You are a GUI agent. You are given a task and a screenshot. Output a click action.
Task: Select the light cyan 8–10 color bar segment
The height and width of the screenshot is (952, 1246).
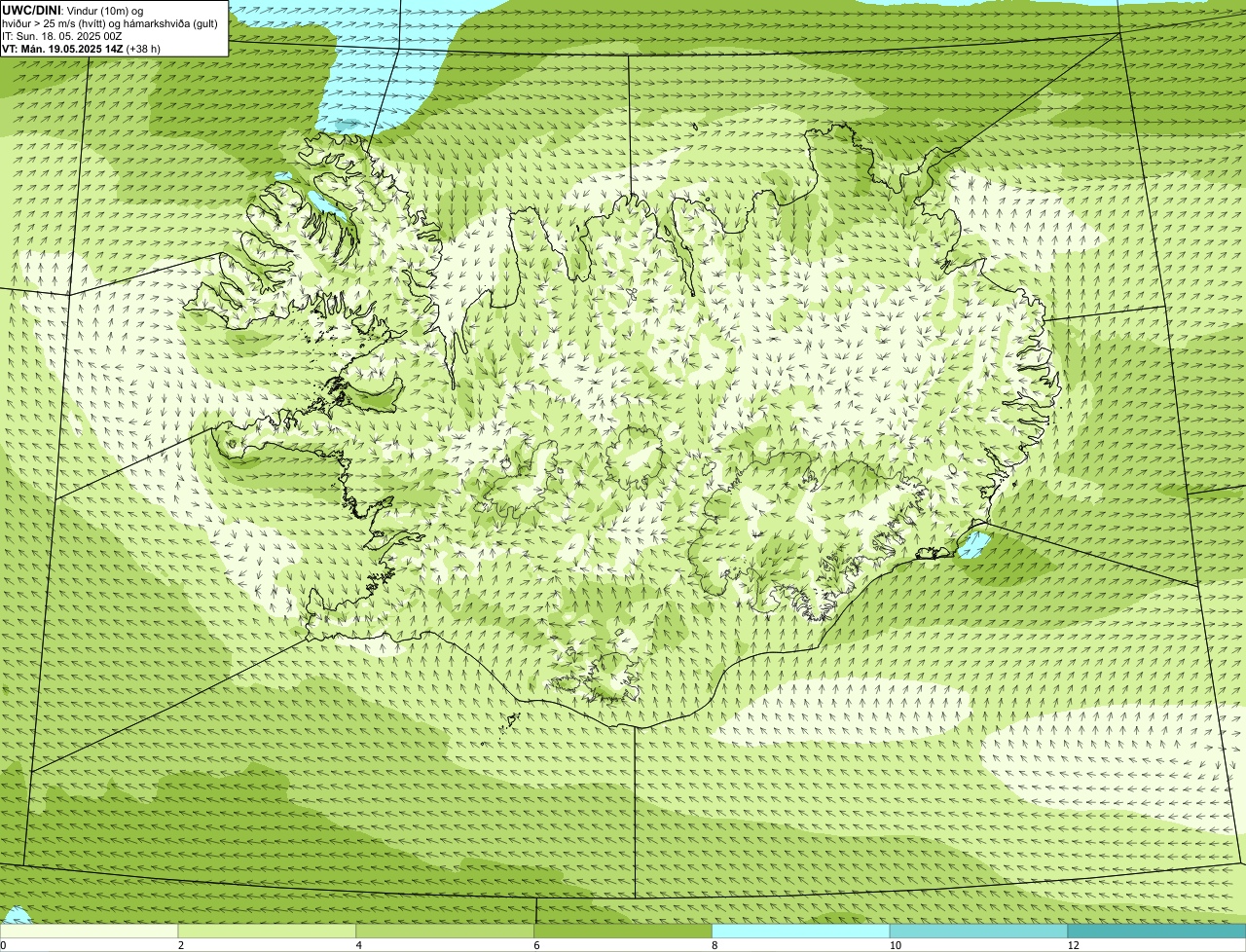pyautogui.click(x=801, y=931)
